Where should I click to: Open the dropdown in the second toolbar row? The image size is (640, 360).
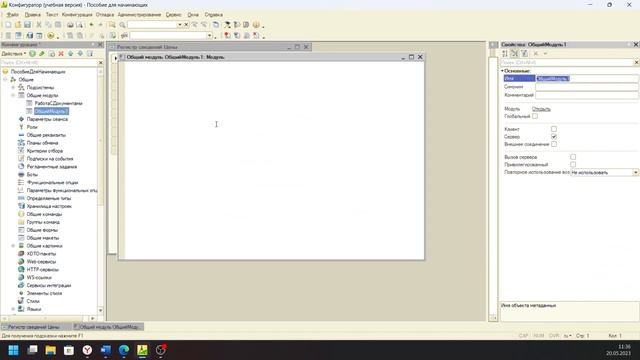209,36
